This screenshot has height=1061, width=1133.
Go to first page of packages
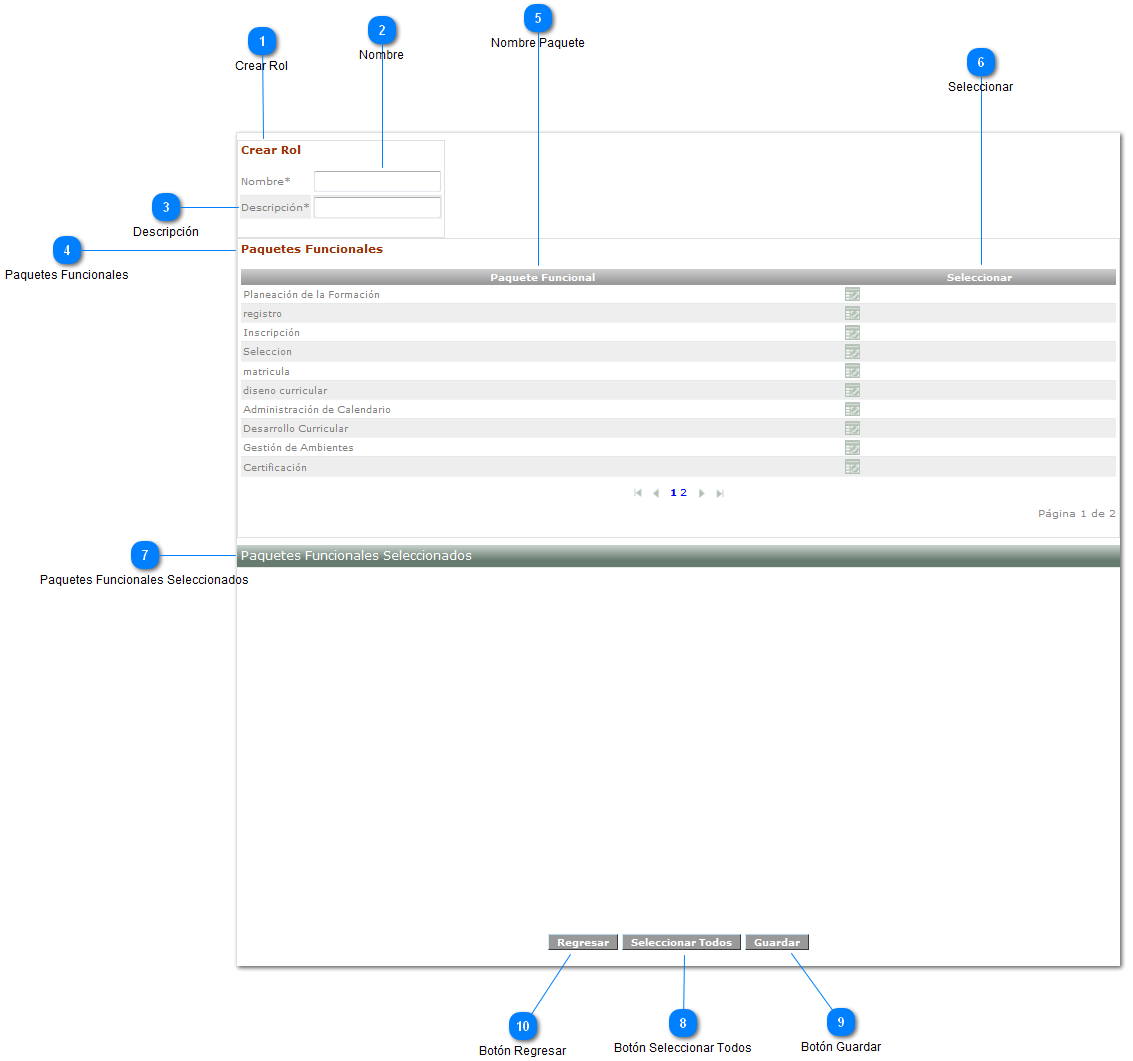(x=638, y=493)
